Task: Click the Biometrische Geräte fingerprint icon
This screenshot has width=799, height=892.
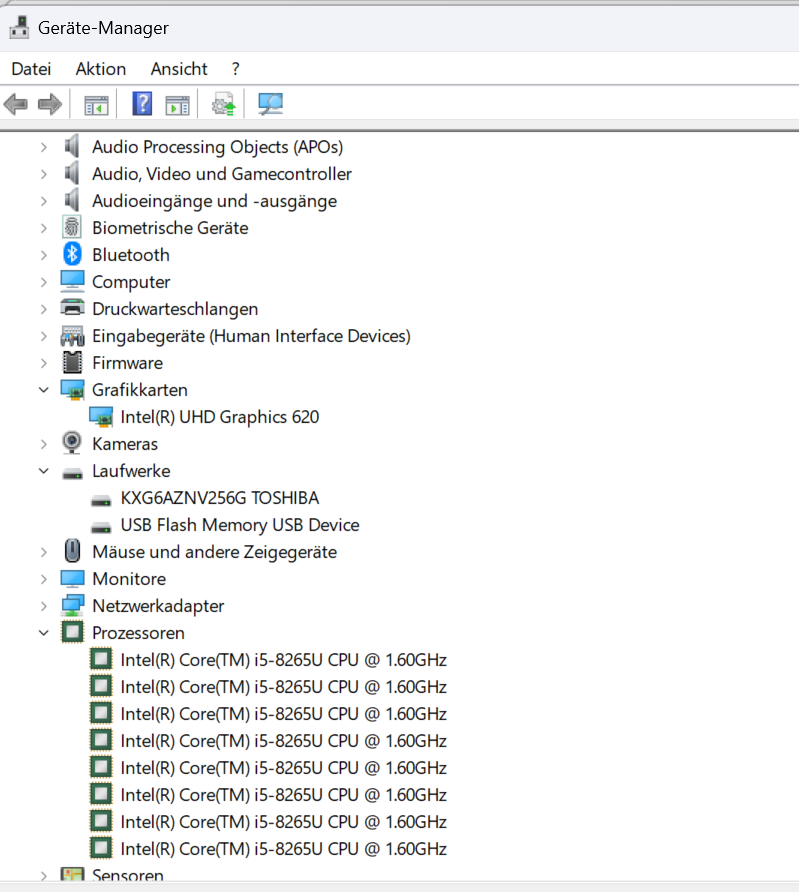Action: tap(72, 228)
